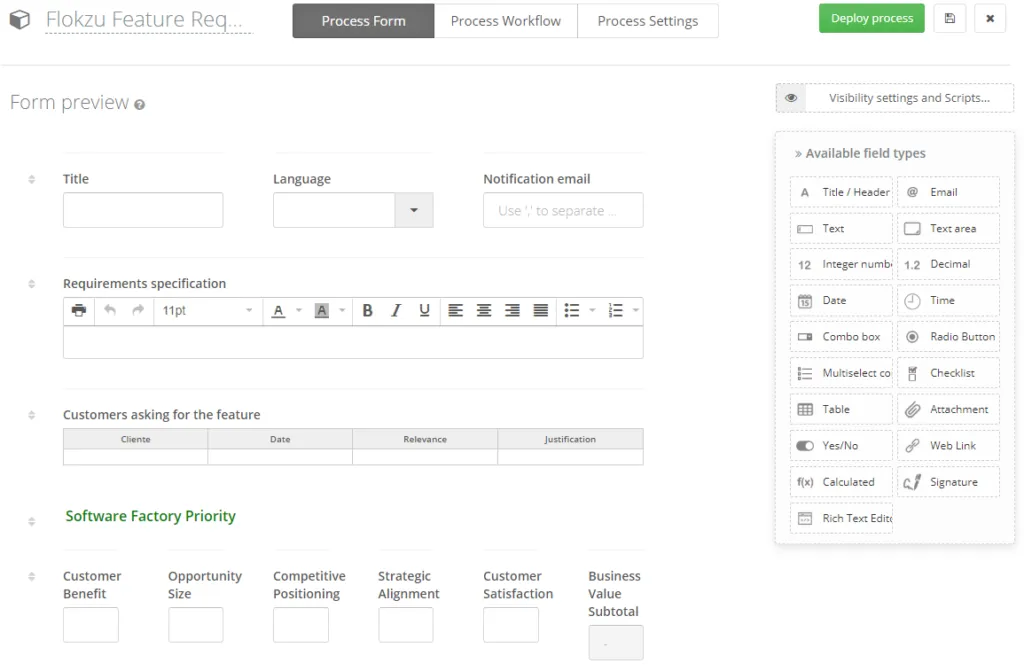
Task: Open the Language dropdown arrow
Action: [413, 210]
